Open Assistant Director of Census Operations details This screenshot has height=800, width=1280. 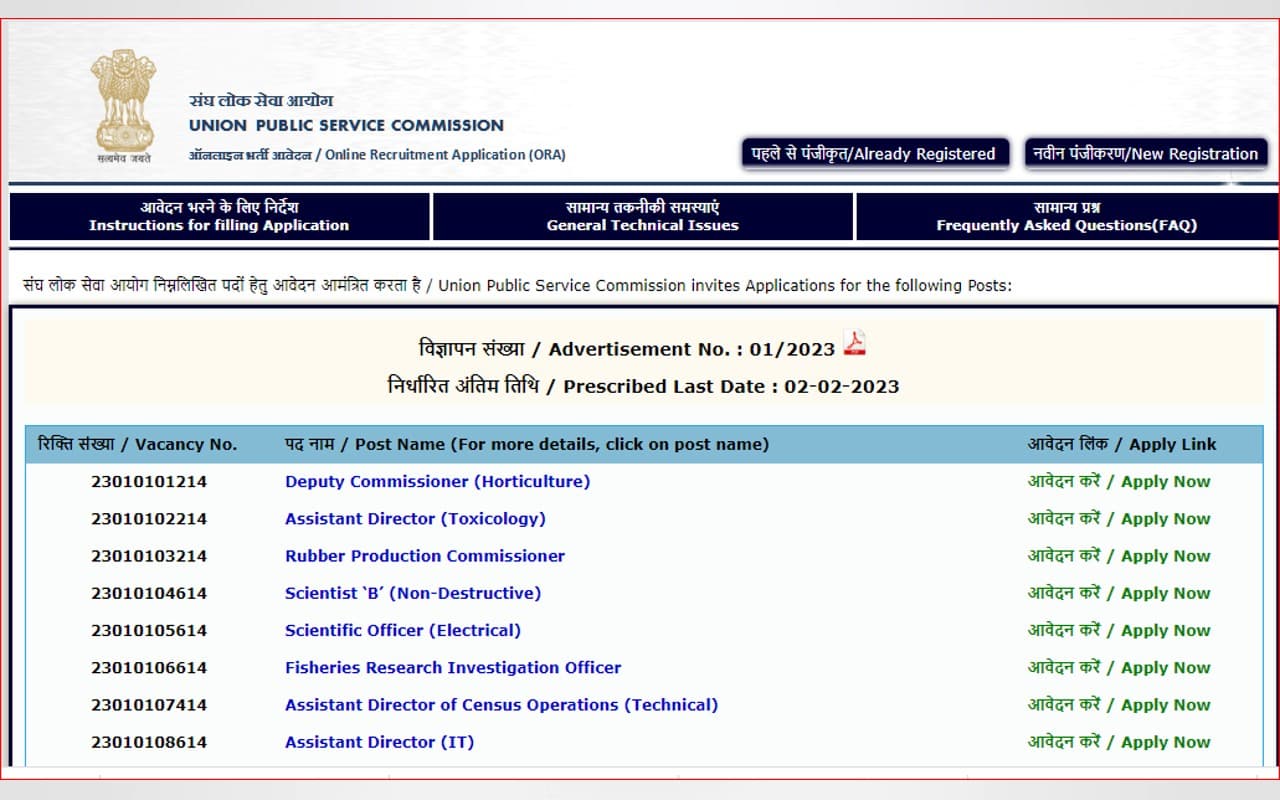(500, 704)
